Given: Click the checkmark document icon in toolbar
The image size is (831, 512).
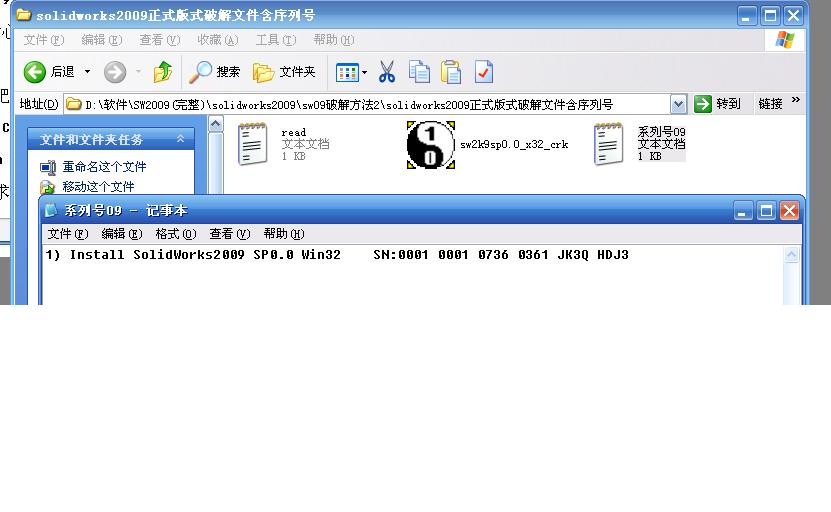Looking at the screenshot, I should tap(484, 72).
